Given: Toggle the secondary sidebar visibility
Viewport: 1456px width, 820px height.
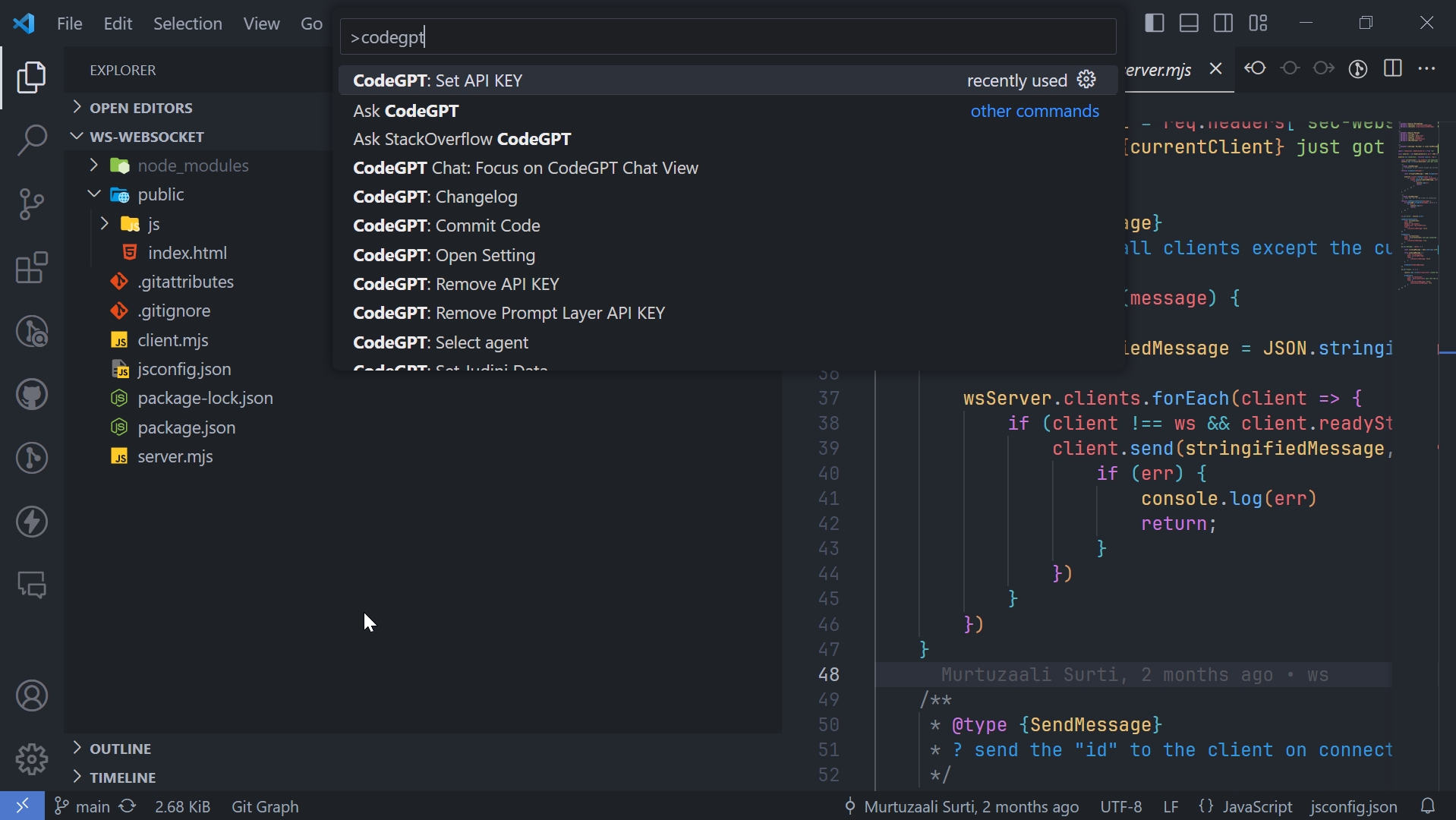Looking at the screenshot, I should [x=1223, y=23].
